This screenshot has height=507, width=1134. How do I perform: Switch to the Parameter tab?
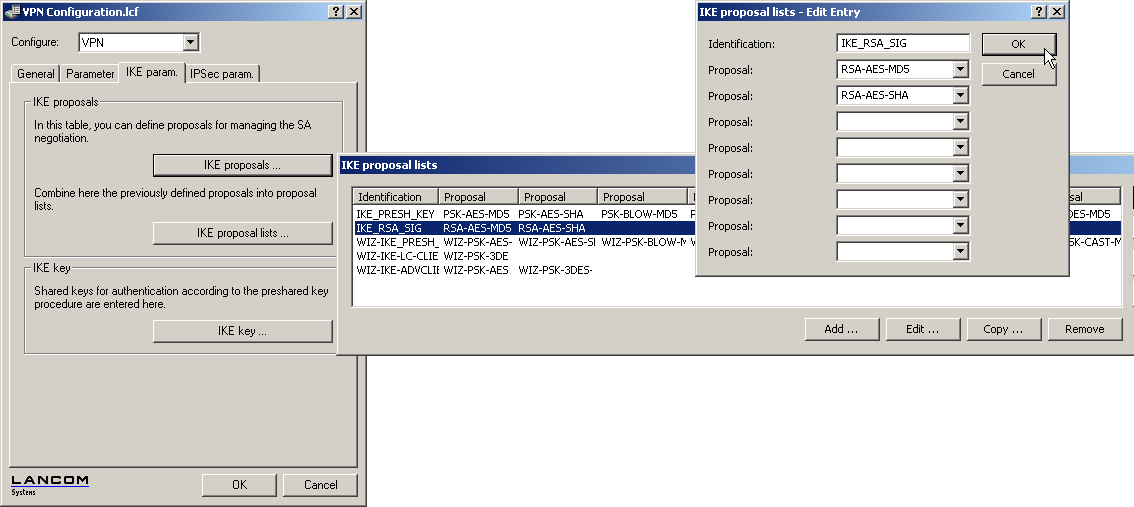[90, 74]
